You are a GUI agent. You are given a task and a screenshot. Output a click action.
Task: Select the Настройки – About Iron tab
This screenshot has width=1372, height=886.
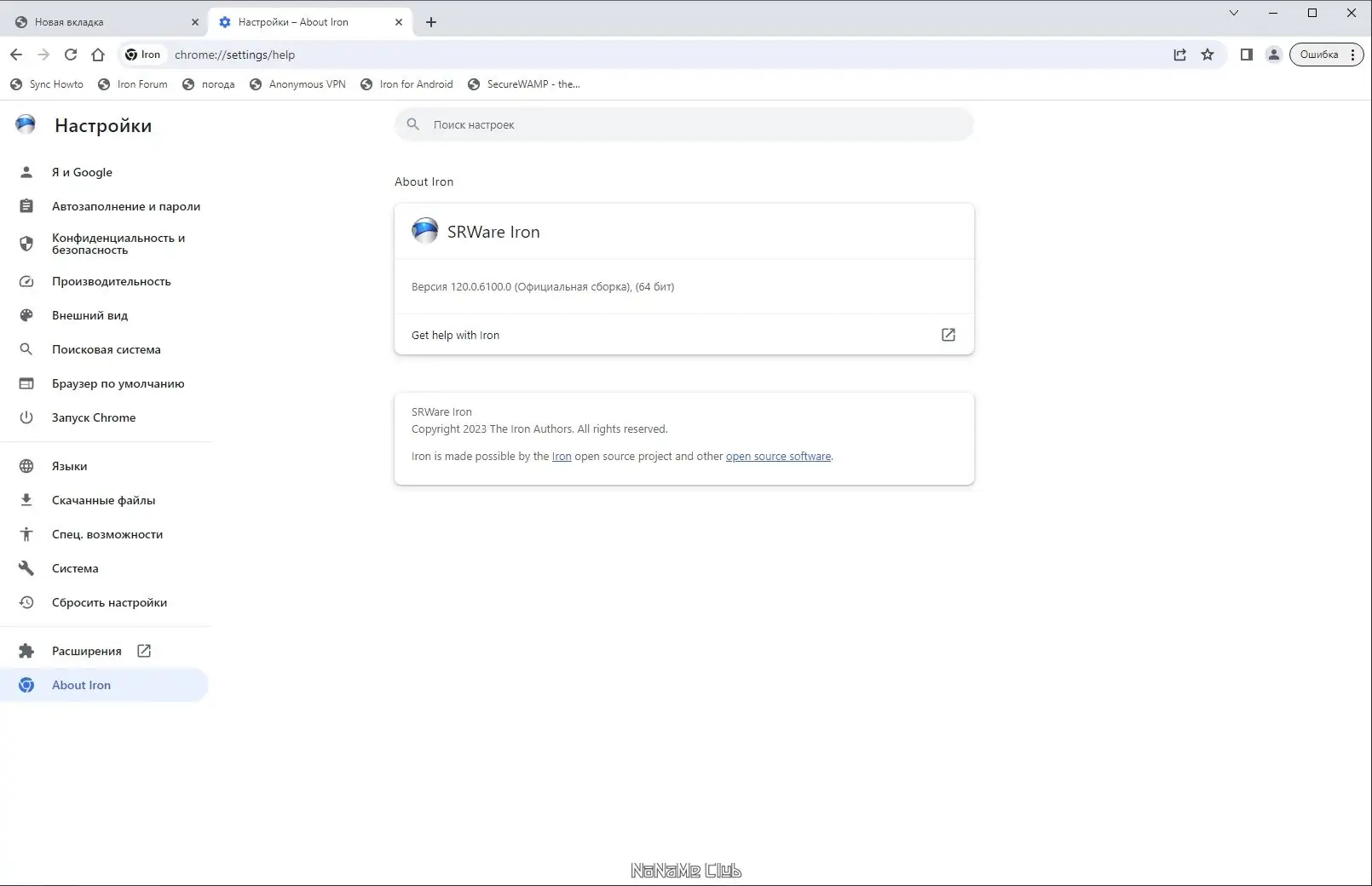tap(311, 22)
